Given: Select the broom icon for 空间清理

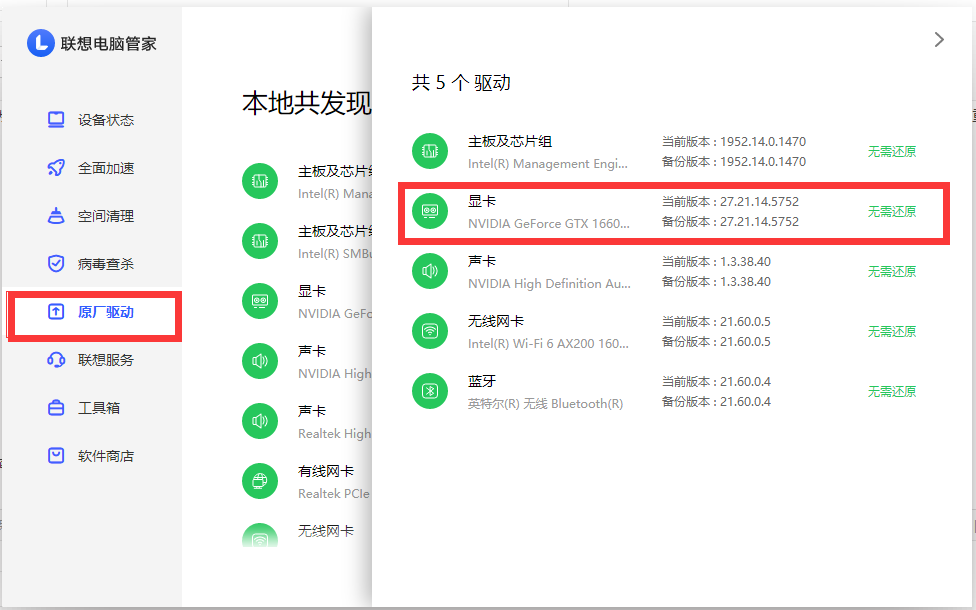Looking at the screenshot, I should (x=56, y=215).
